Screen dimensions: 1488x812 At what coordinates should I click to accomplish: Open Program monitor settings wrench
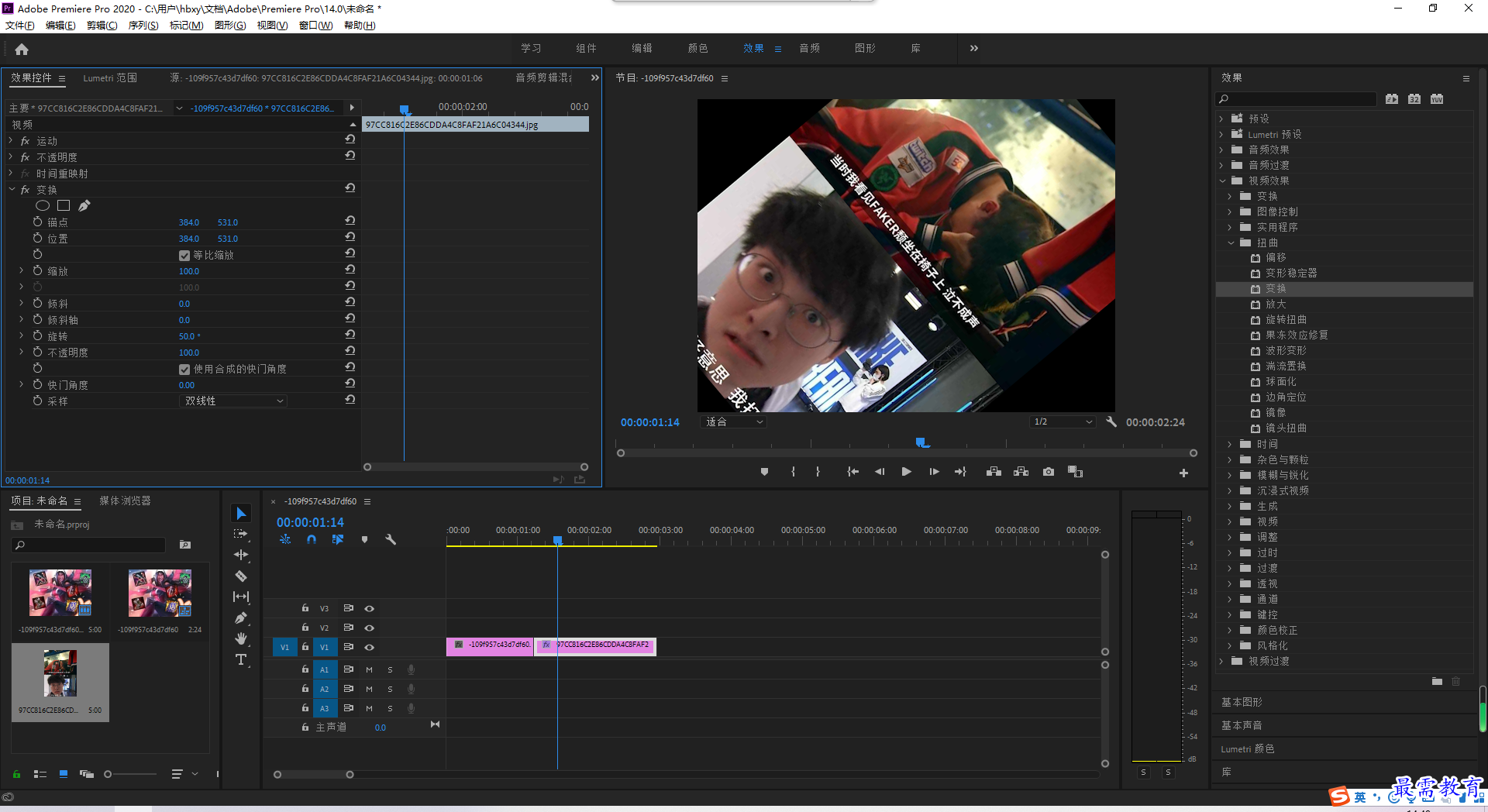(1111, 421)
